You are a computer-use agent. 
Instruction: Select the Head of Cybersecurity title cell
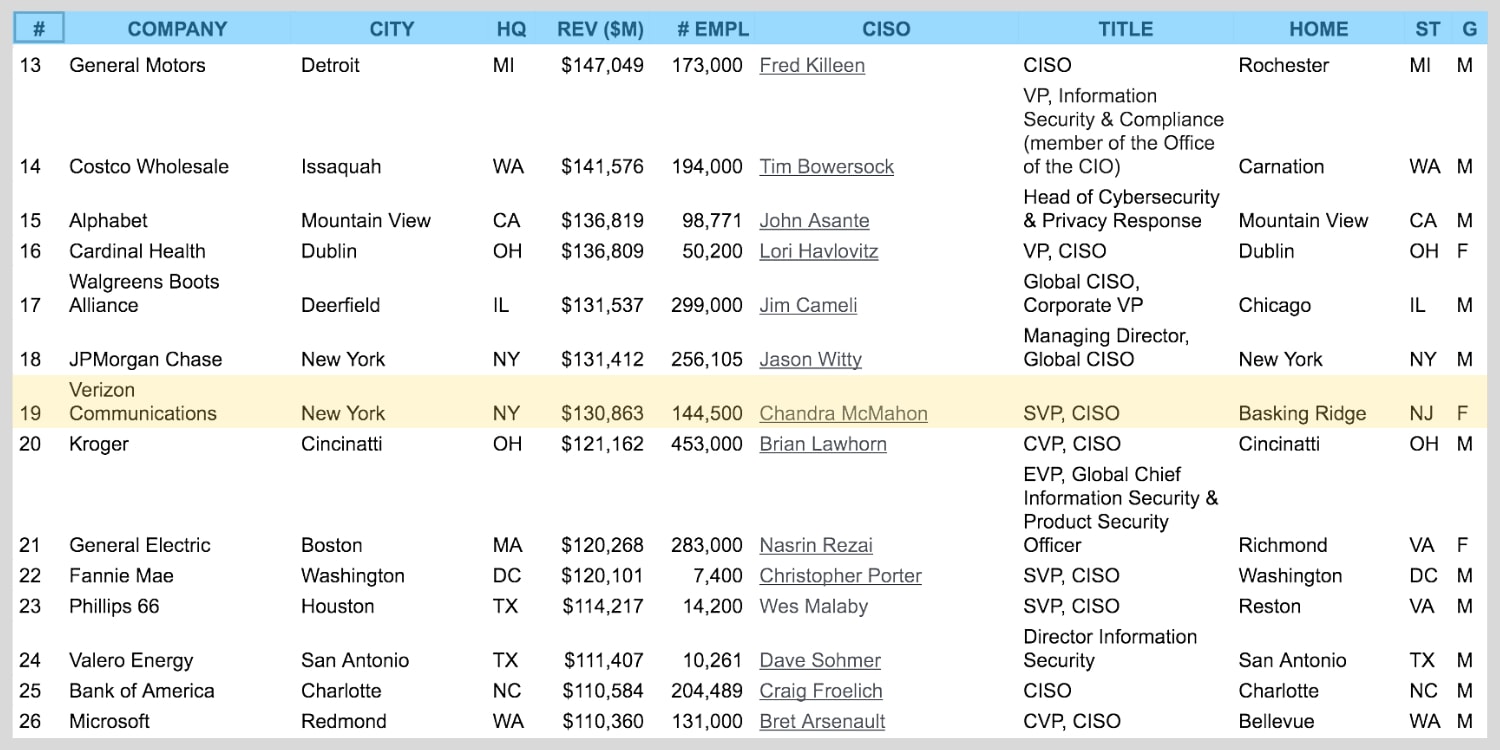(x=1122, y=209)
